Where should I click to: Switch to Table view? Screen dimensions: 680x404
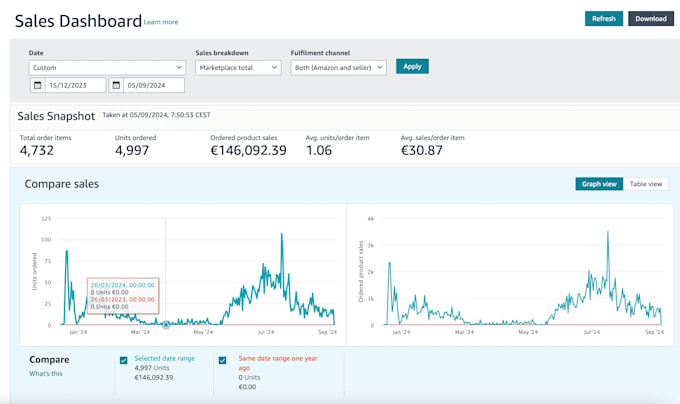coord(646,184)
